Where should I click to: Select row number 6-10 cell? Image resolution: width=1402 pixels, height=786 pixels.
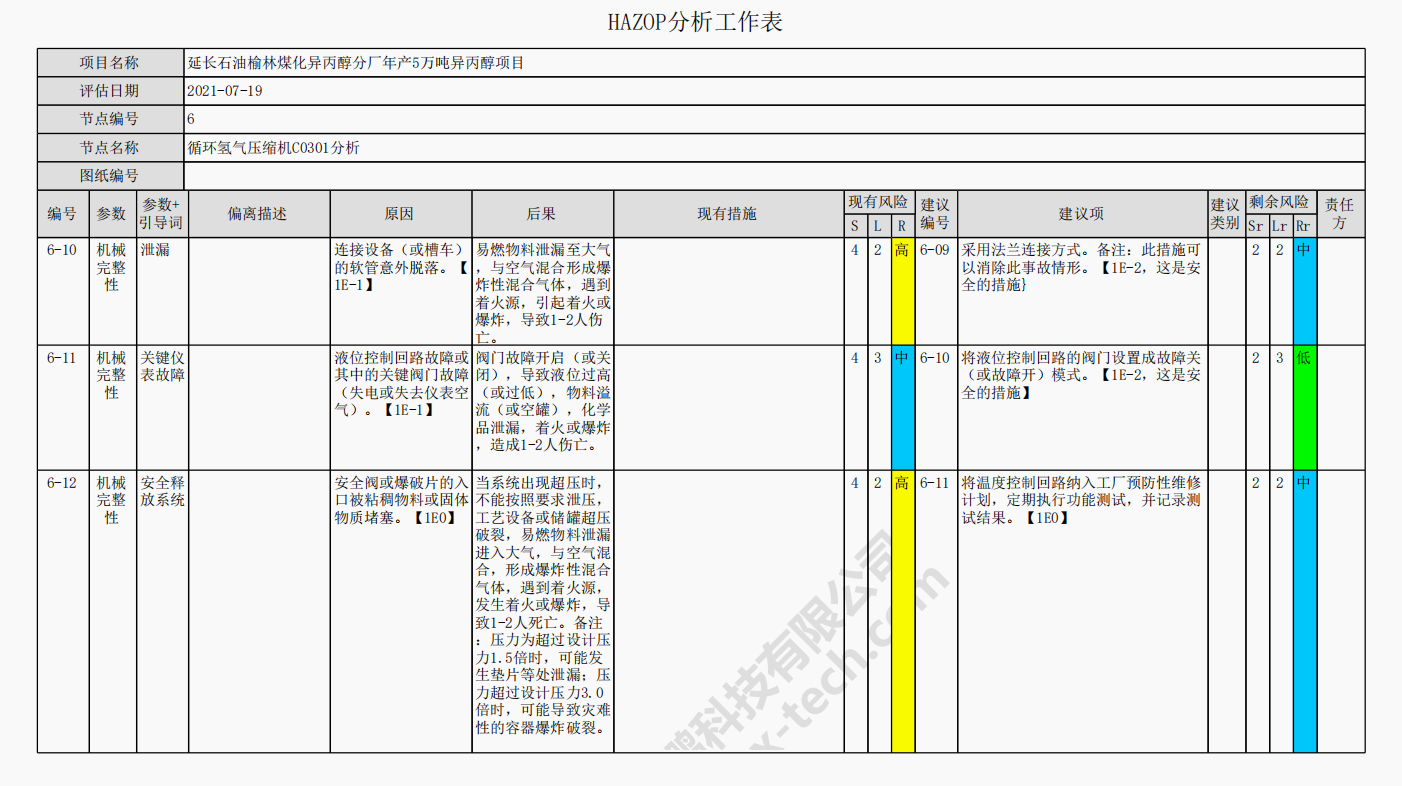click(62, 291)
